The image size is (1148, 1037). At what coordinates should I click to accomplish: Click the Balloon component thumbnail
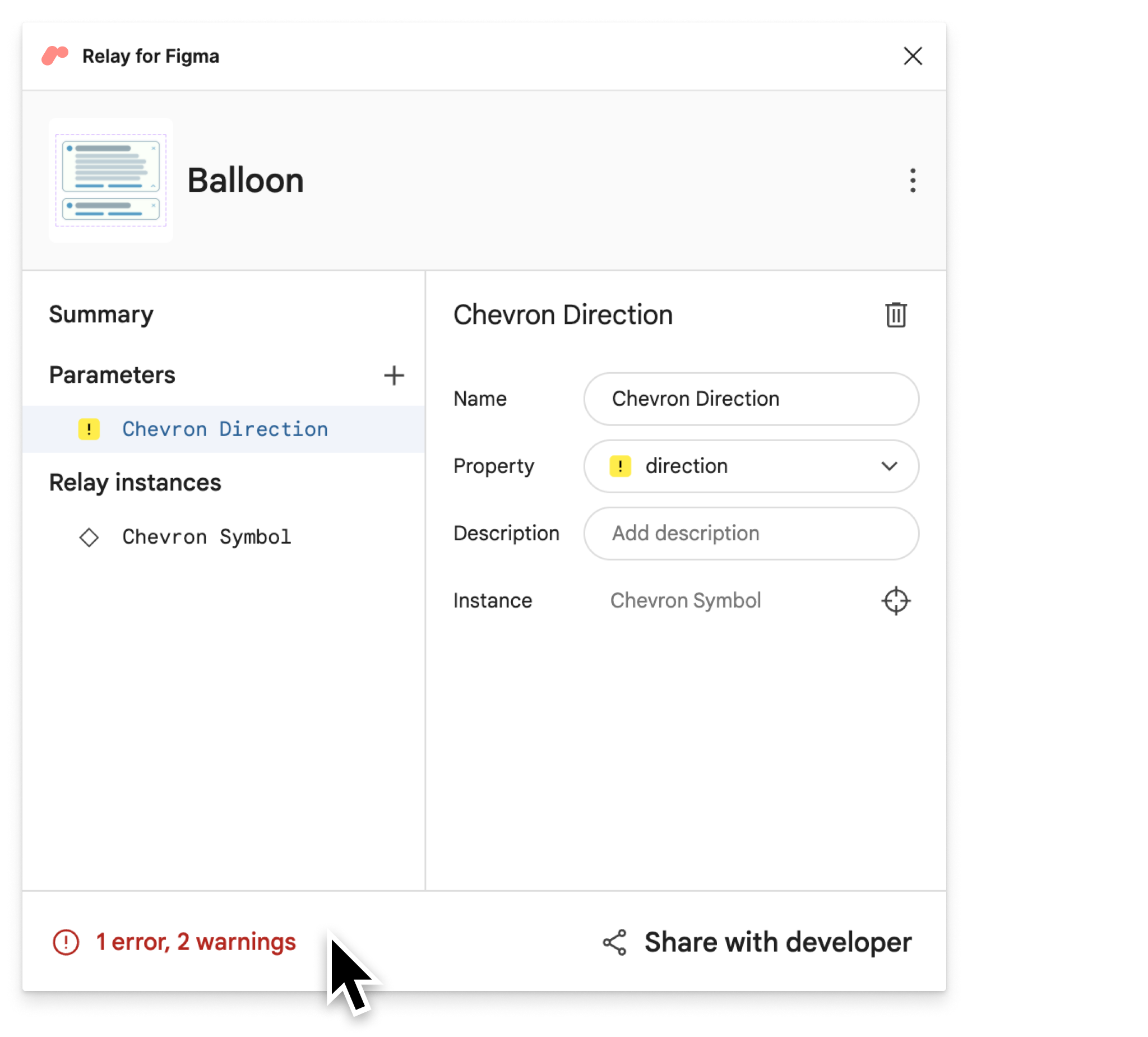(x=109, y=180)
